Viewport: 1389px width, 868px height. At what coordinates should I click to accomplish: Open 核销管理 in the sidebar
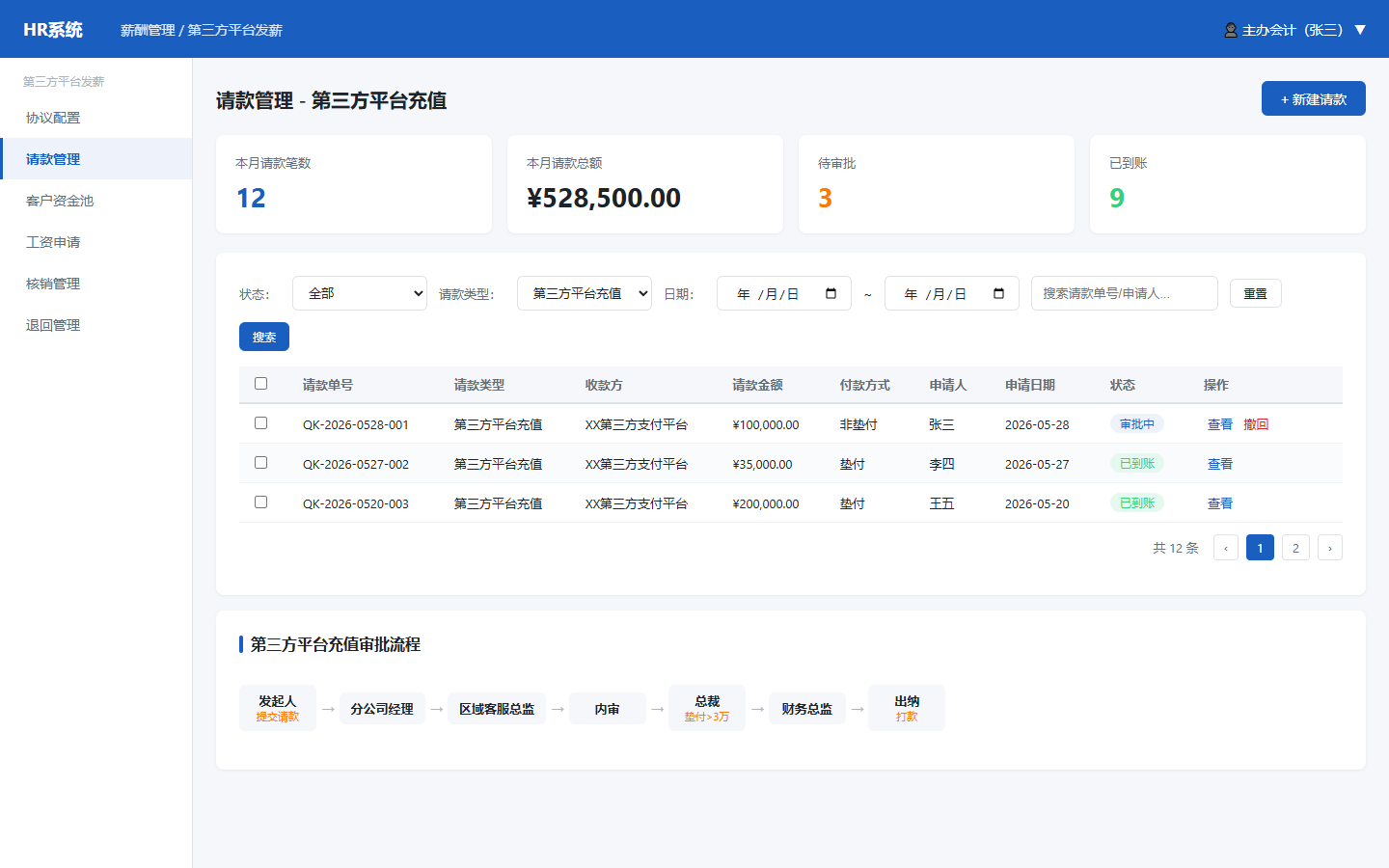coord(96,284)
